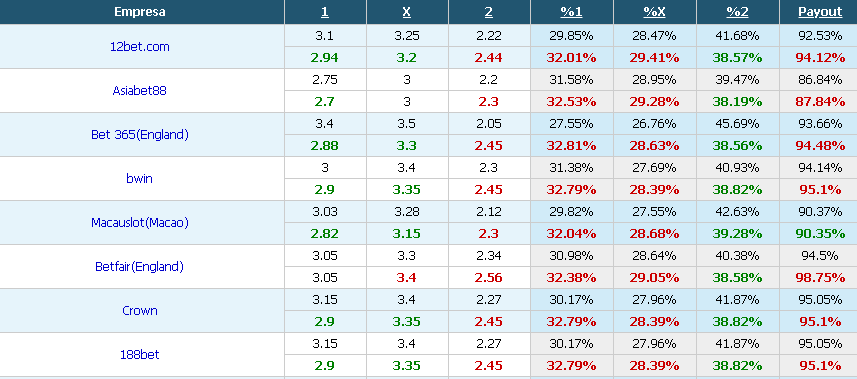Select the Macauslot(Macao) link

[x=139, y=223]
